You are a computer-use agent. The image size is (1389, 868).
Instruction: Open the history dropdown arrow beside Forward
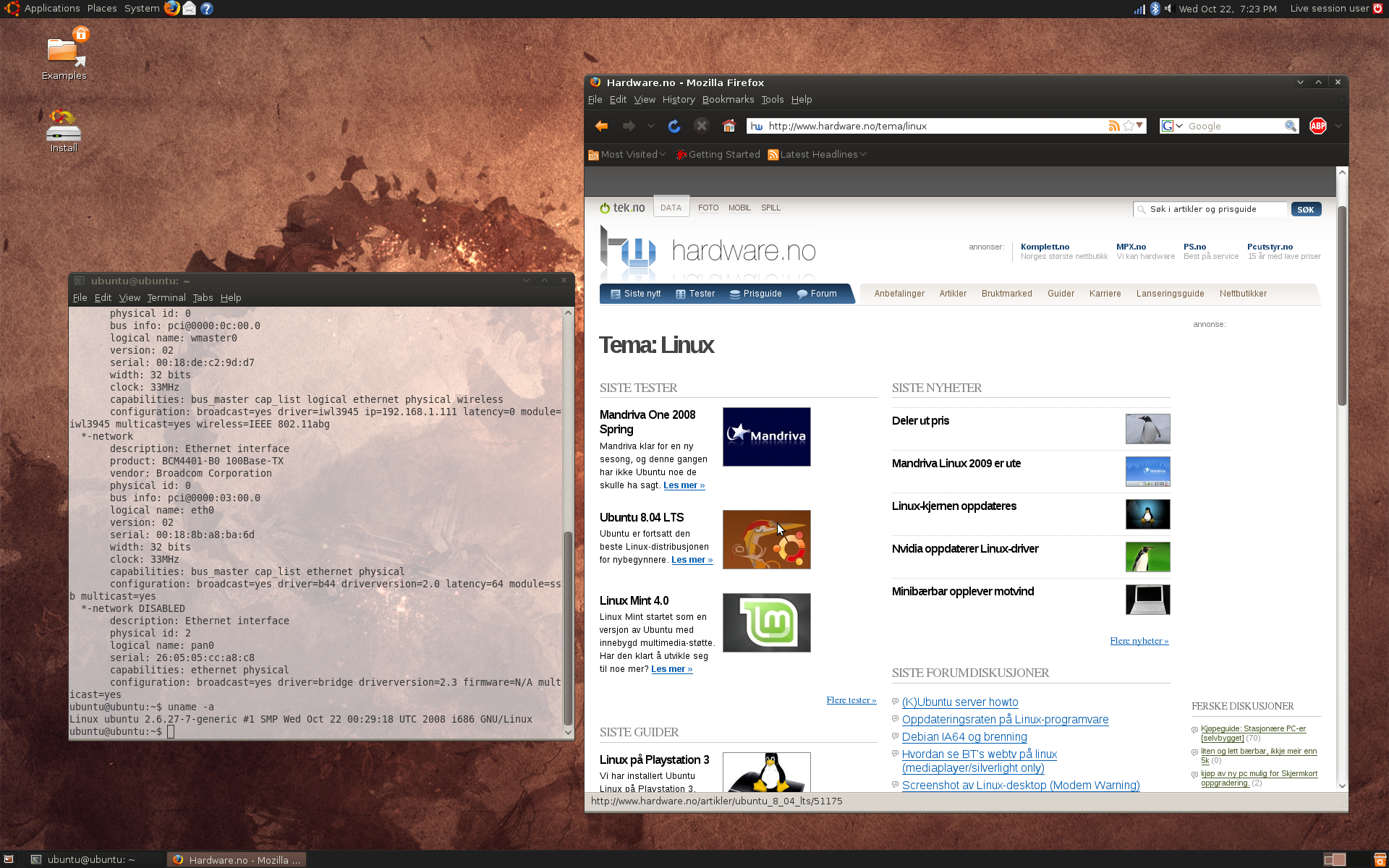click(651, 126)
